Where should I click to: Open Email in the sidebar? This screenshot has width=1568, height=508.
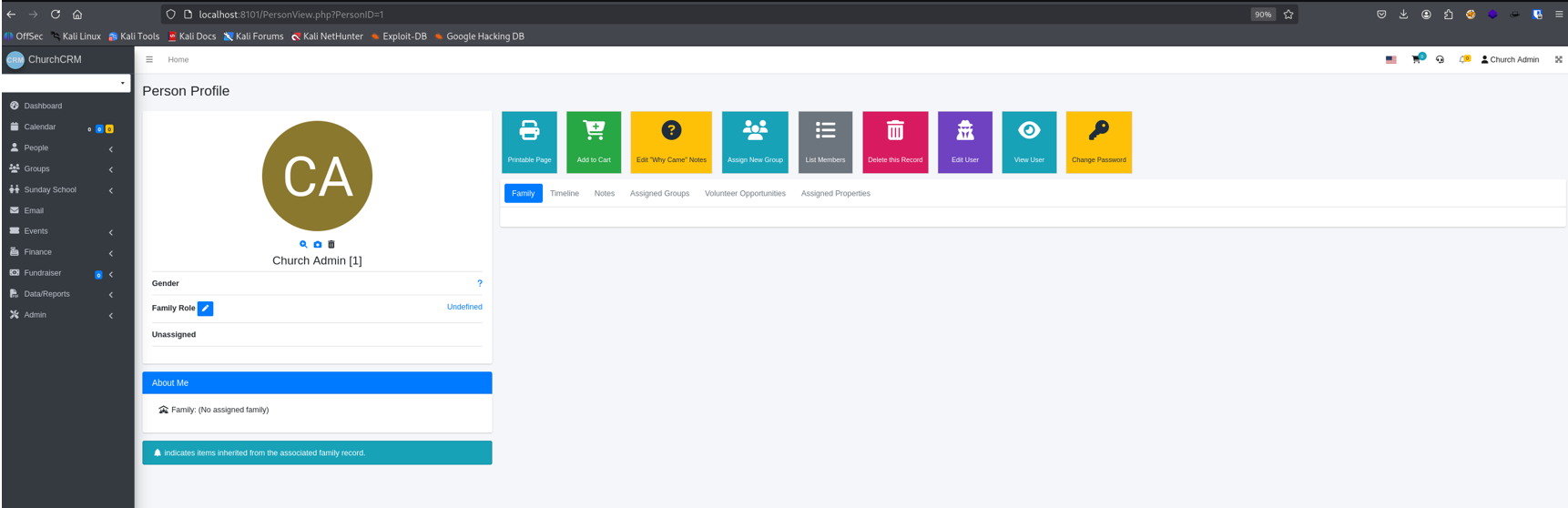(x=67, y=210)
